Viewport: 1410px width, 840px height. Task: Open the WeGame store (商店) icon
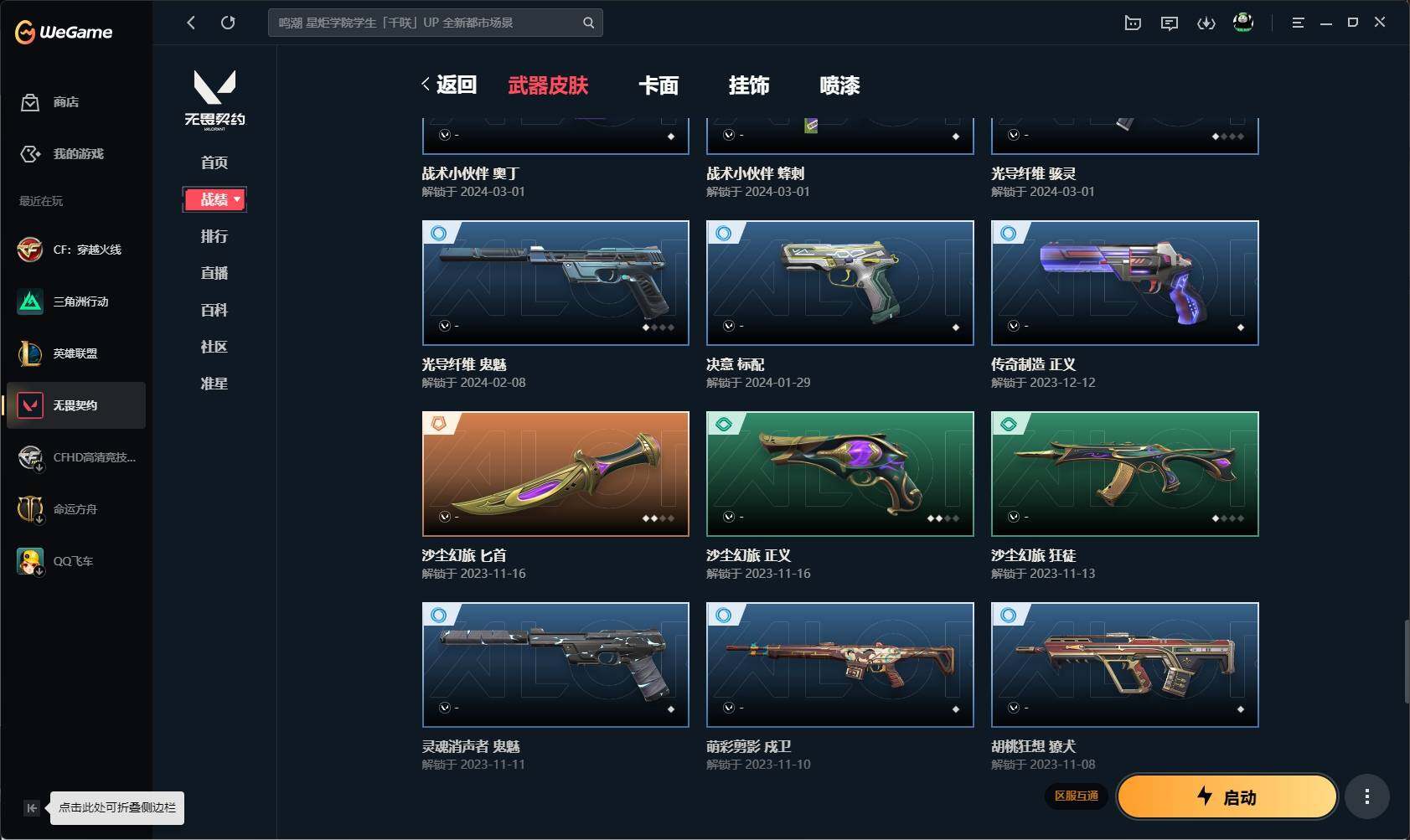(30, 102)
